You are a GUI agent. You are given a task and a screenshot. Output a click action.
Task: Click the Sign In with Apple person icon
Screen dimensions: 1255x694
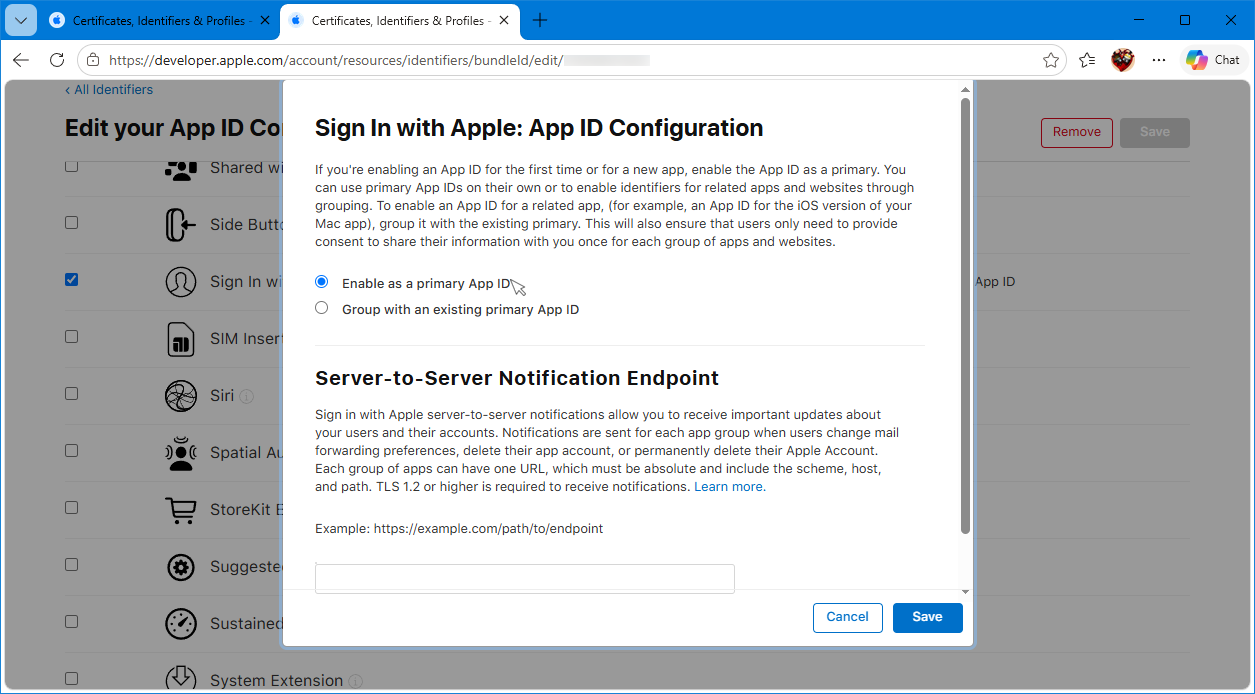pos(180,282)
